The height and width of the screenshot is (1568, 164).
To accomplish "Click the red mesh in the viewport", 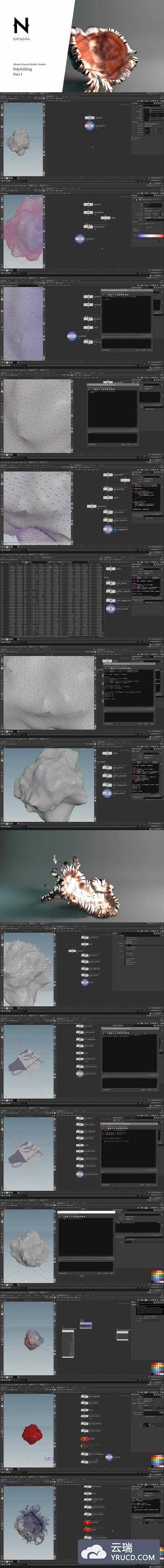I will pos(33,1431).
